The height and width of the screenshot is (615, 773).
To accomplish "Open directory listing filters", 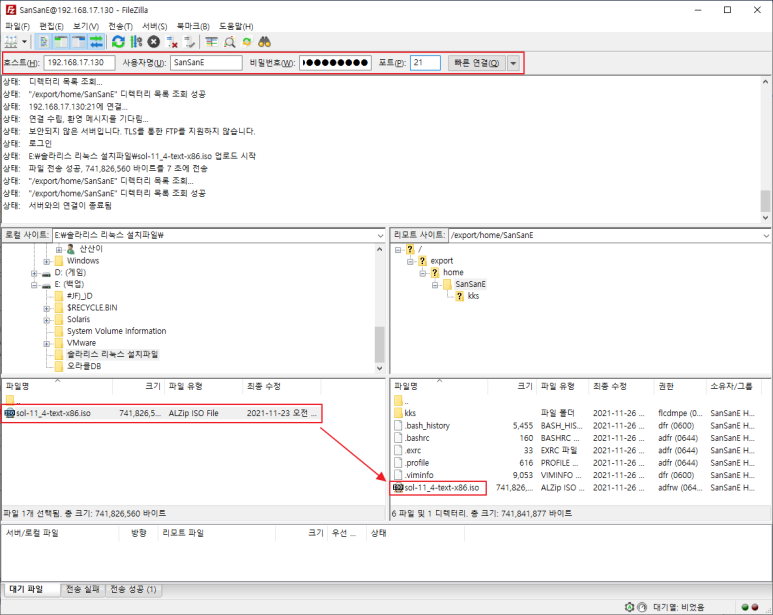I will [211, 42].
